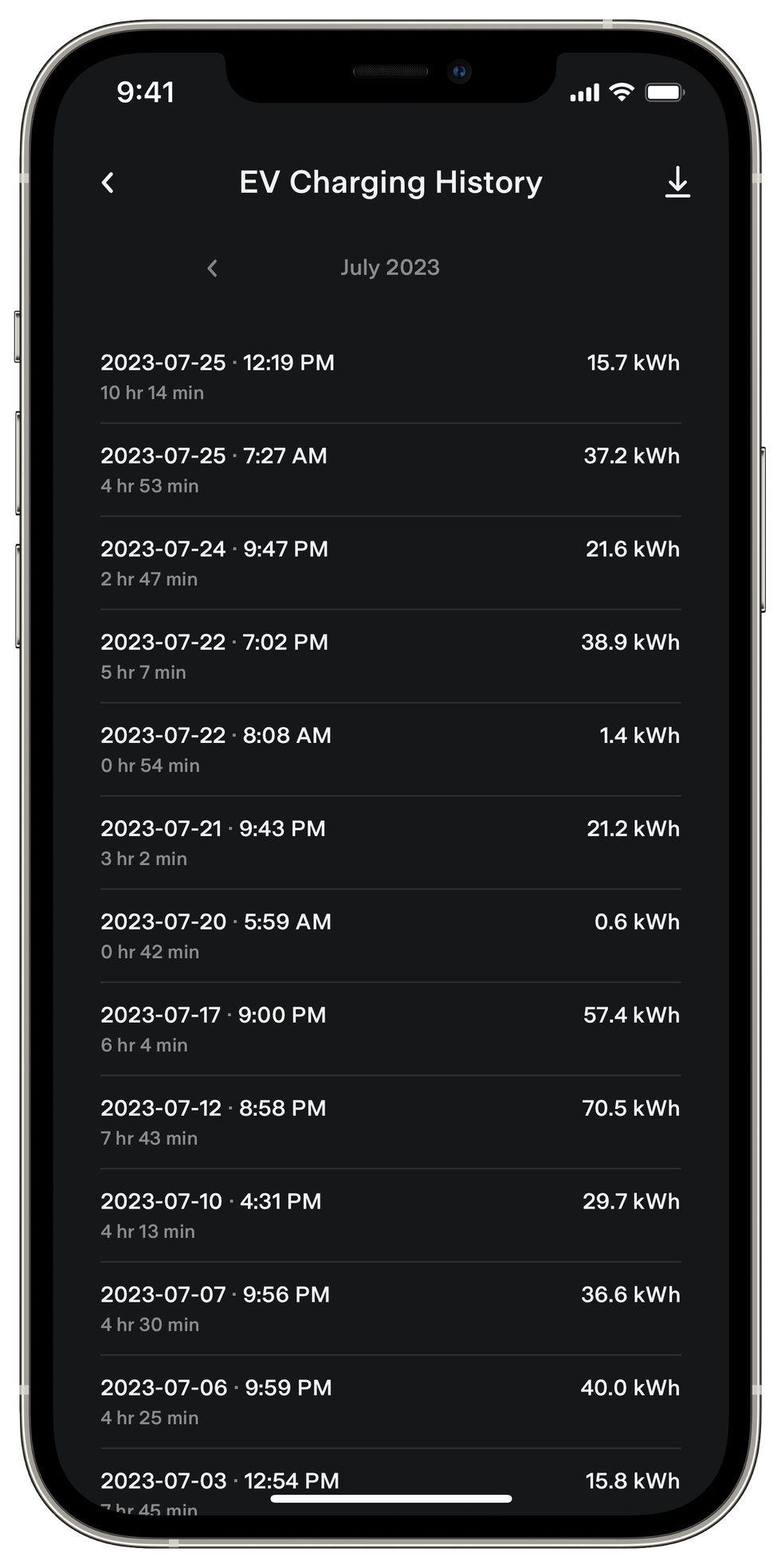
Task: Tap the July 2023 month label
Action: coord(390,268)
